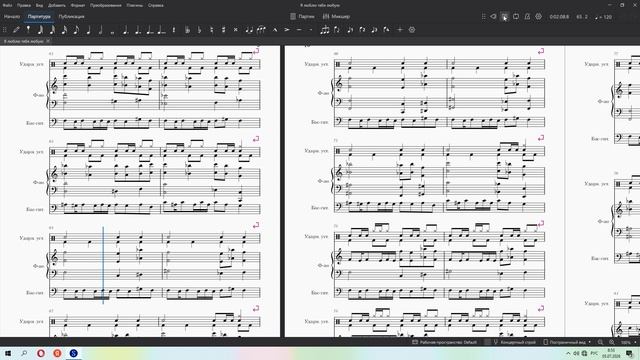This screenshot has height=360, width=640.
Task: Add marcato articulation
Action: pyautogui.click(x=275, y=29)
